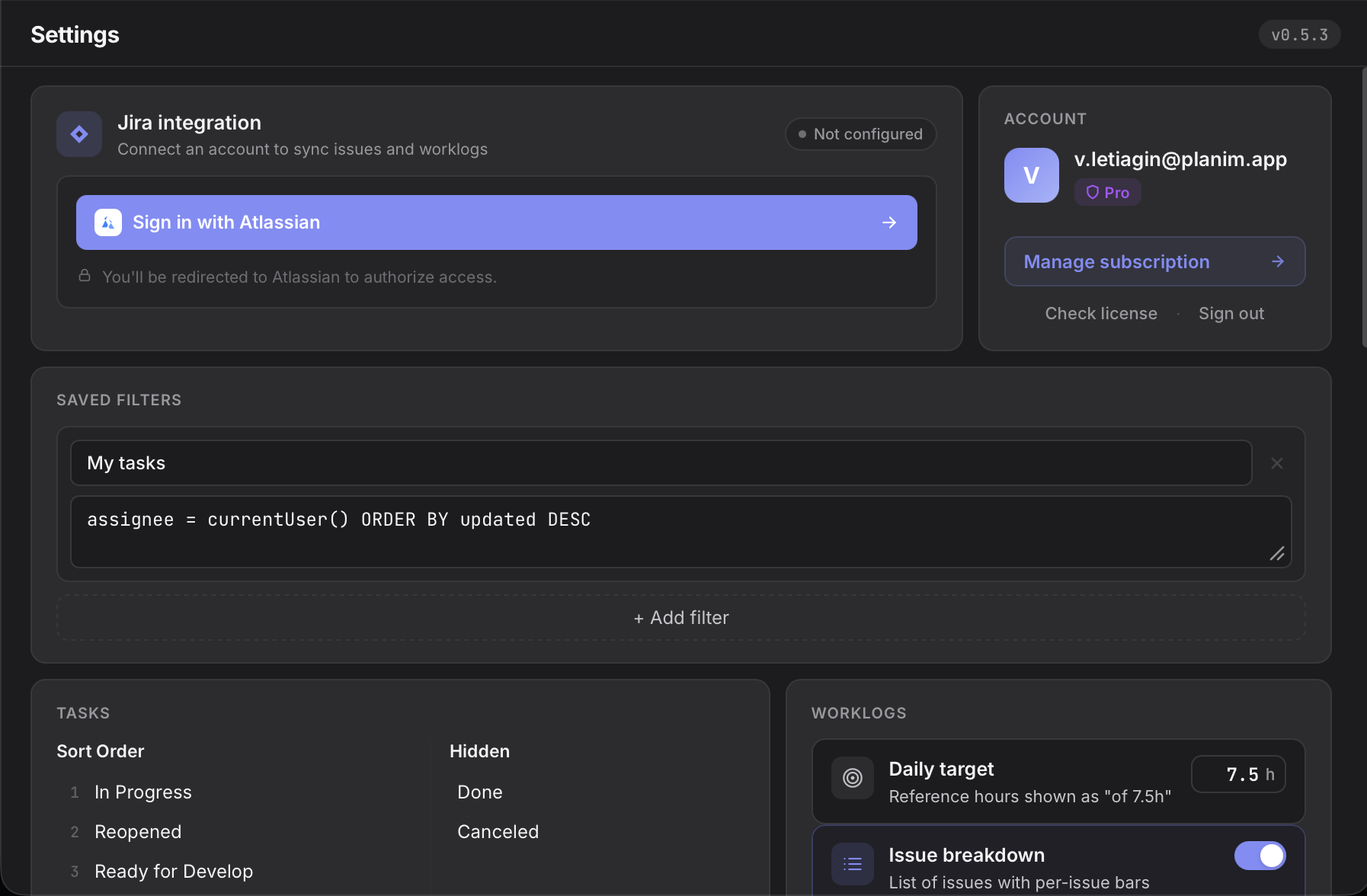
Task: Click the resize grip of the JQL box
Action: (x=1277, y=554)
